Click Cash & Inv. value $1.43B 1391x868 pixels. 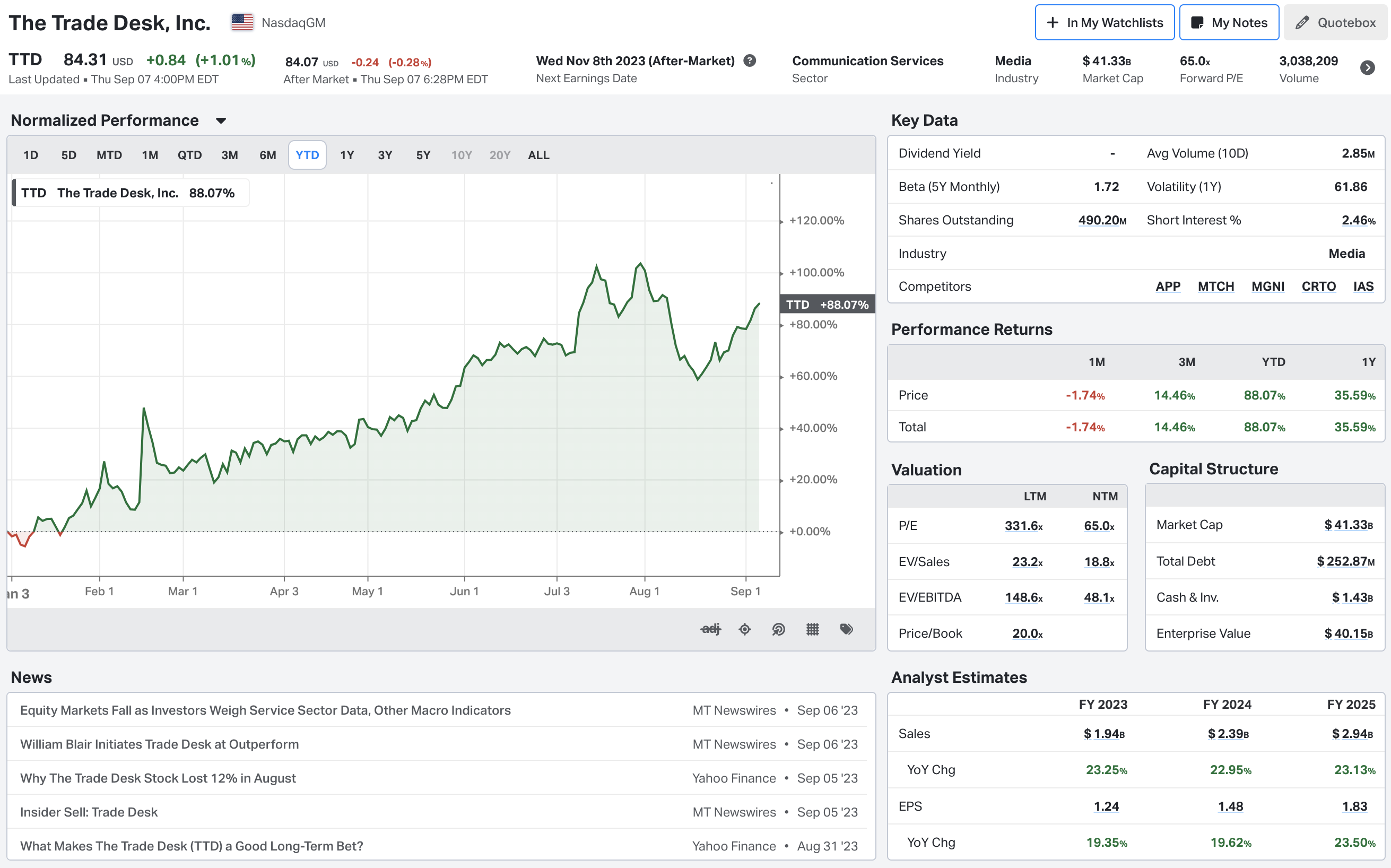point(1353,597)
